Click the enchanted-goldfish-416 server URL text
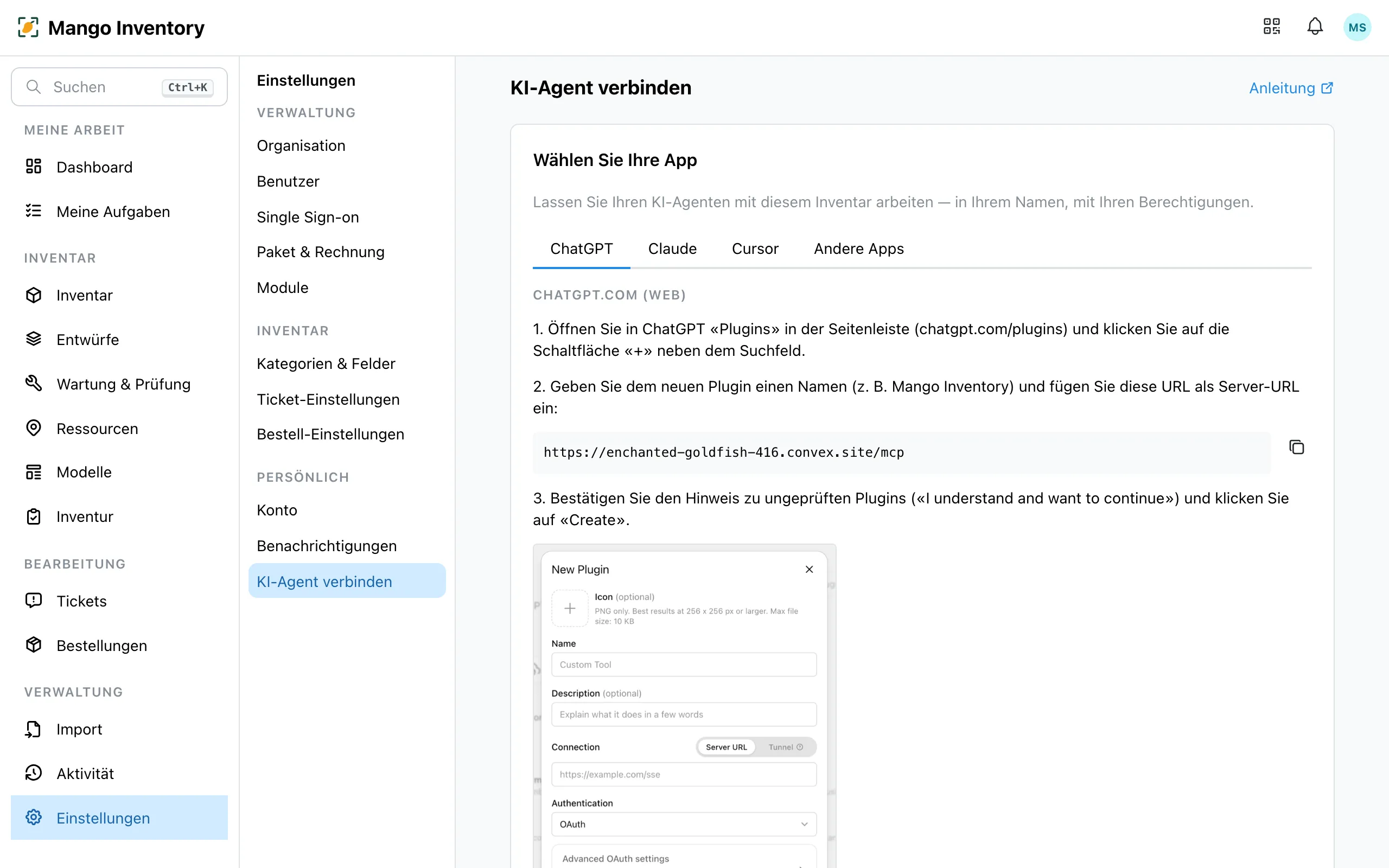This screenshot has width=1389, height=868. pyautogui.click(x=723, y=452)
